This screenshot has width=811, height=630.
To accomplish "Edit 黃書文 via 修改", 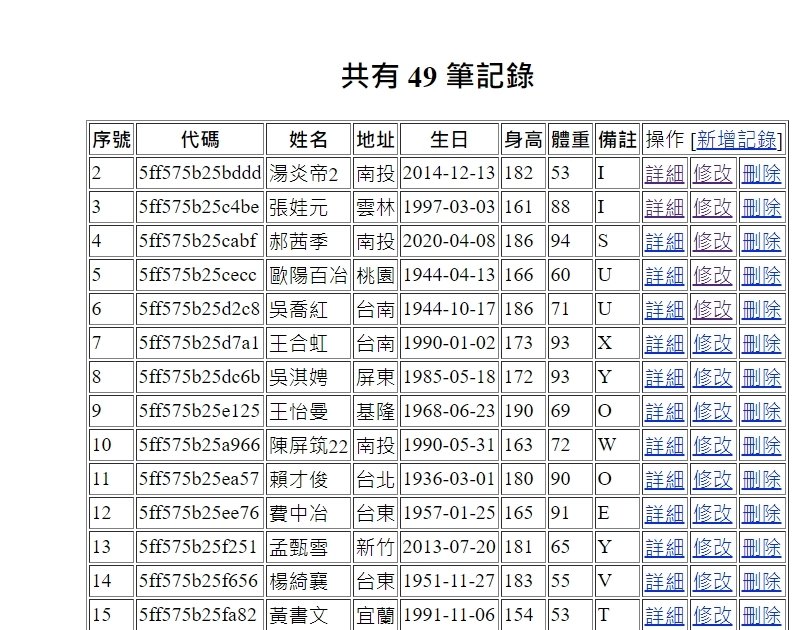I will click(x=713, y=616).
